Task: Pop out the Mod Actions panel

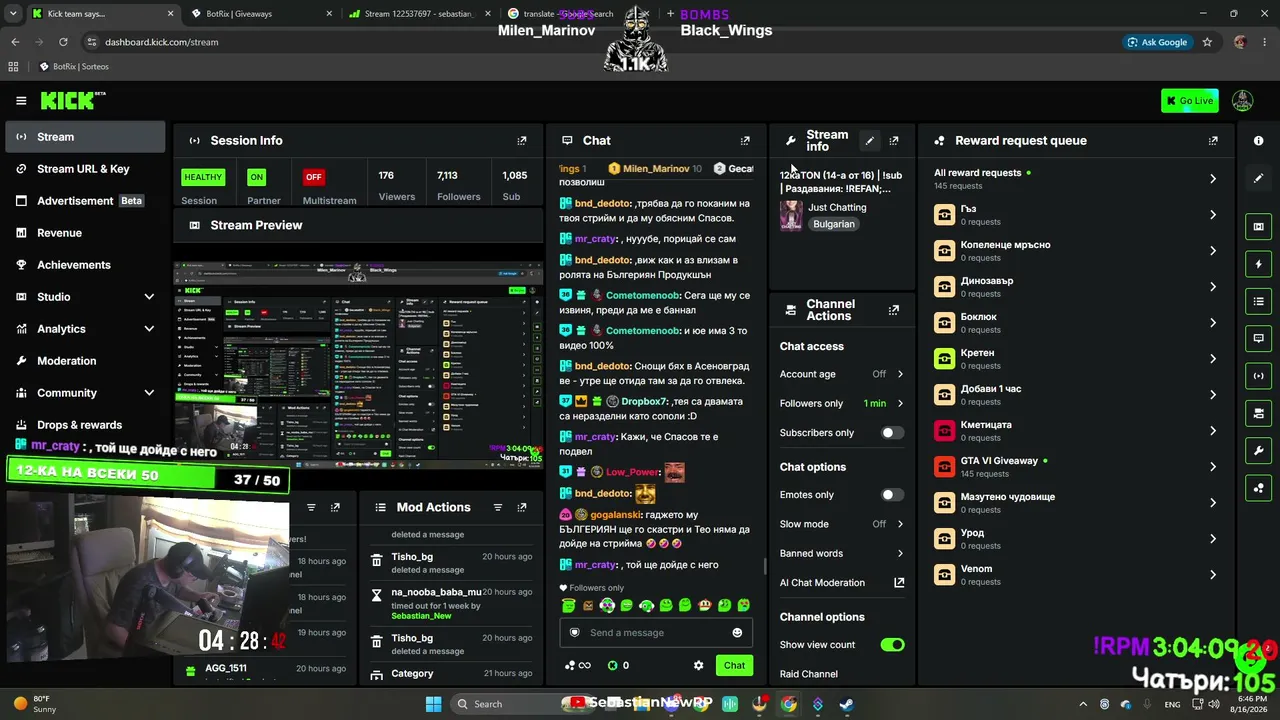Action: (521, 508)
